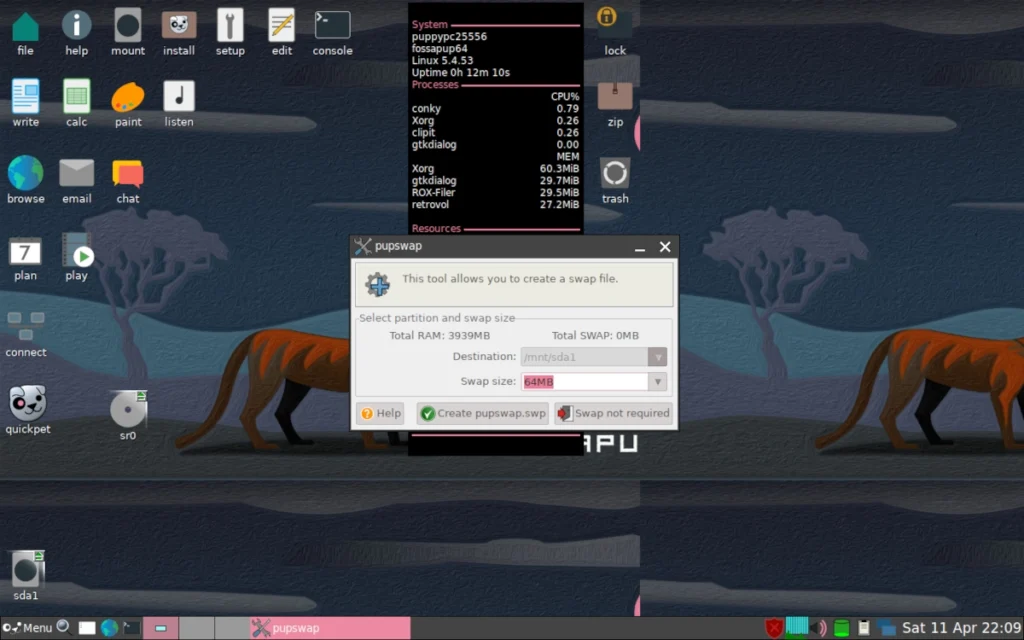Click the taskbar show desktop icon
Image resolution: width=1024 pixels, height=640 pixels.
click(x=87, y=628)
